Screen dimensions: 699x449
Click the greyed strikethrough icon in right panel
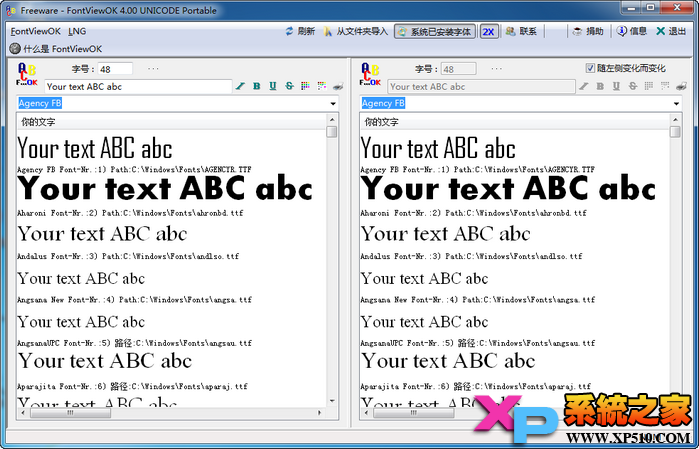click(633, 86)
